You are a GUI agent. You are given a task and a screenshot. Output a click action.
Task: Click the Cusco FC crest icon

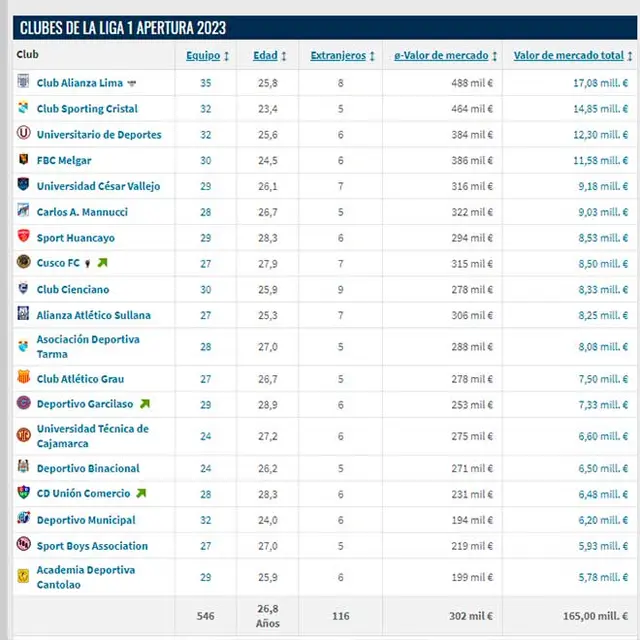(x=23, y=263)
